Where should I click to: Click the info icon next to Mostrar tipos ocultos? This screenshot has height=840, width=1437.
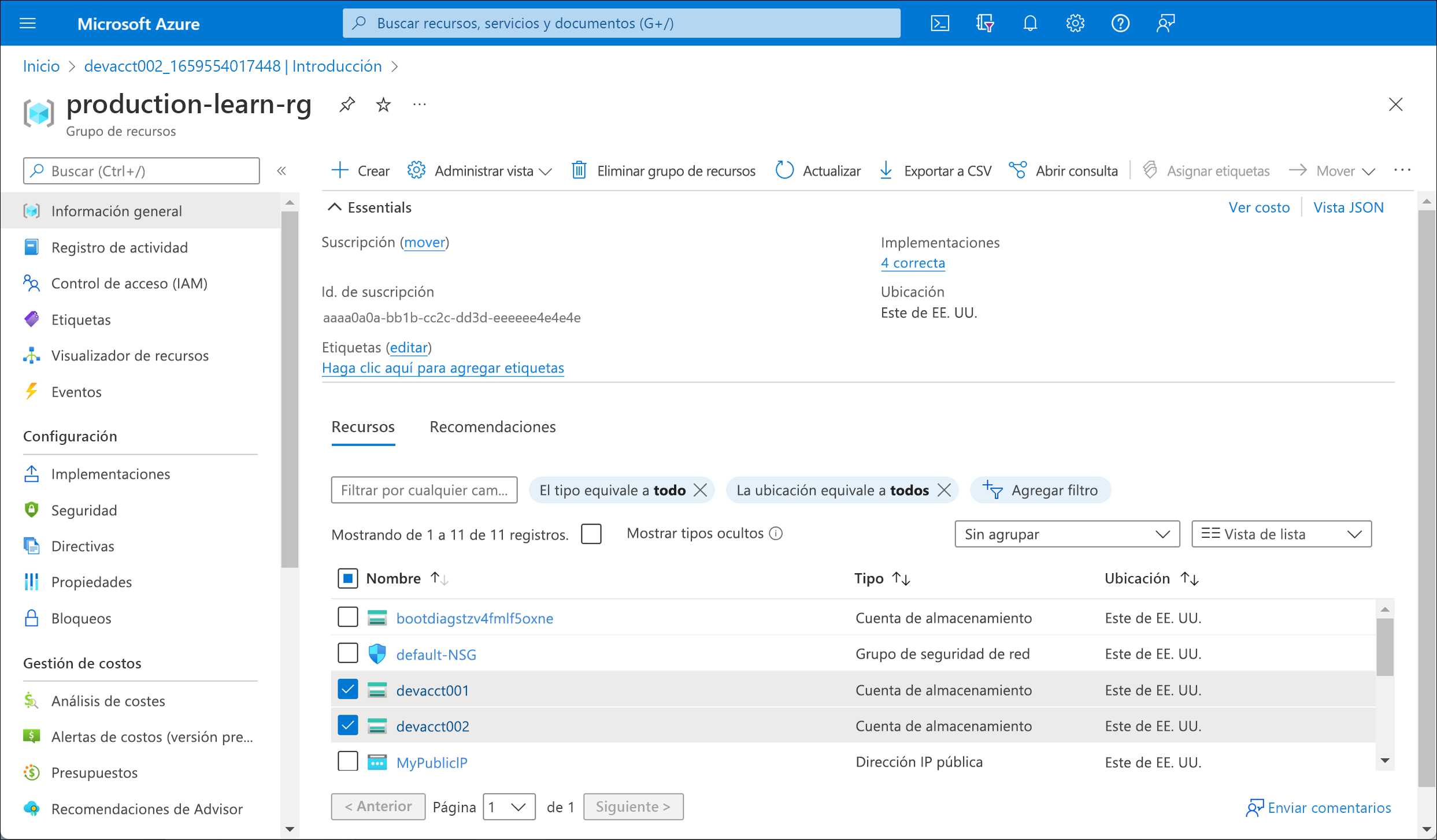tap(776, 534)
